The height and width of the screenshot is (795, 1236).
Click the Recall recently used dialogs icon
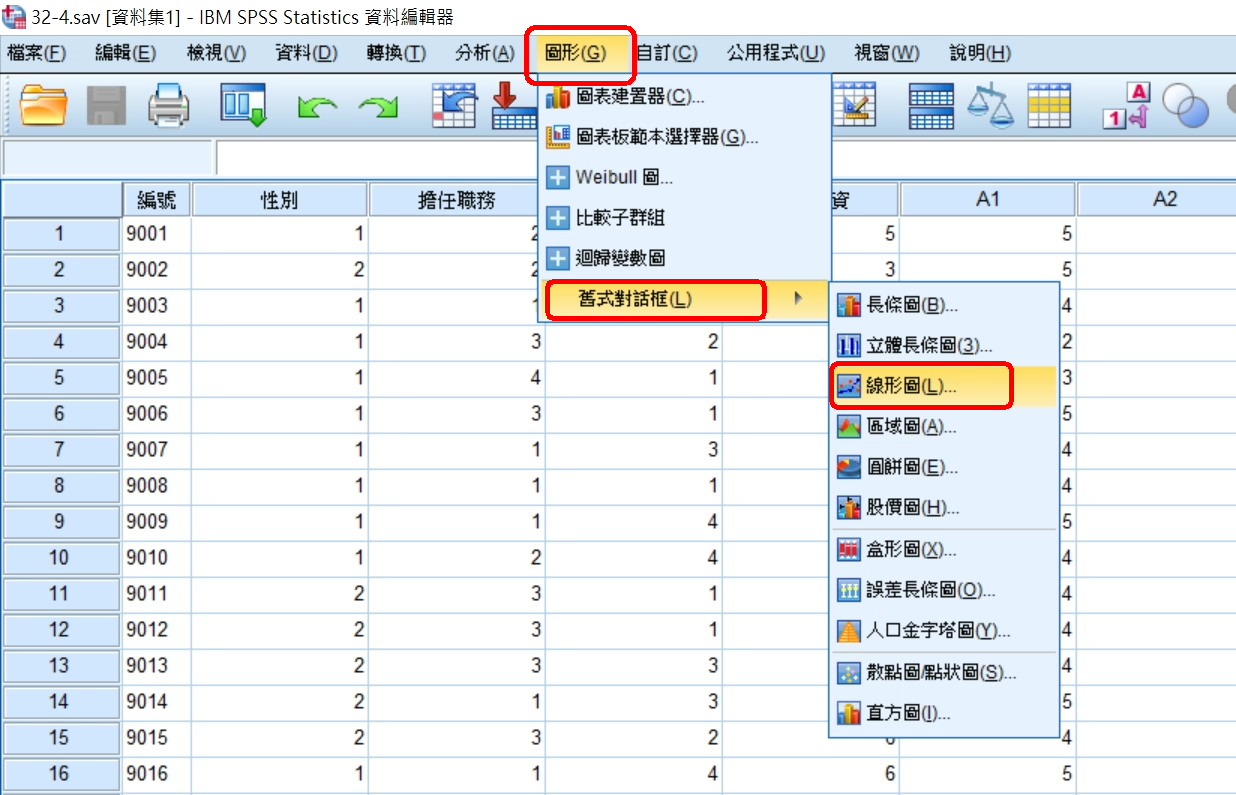243,105
